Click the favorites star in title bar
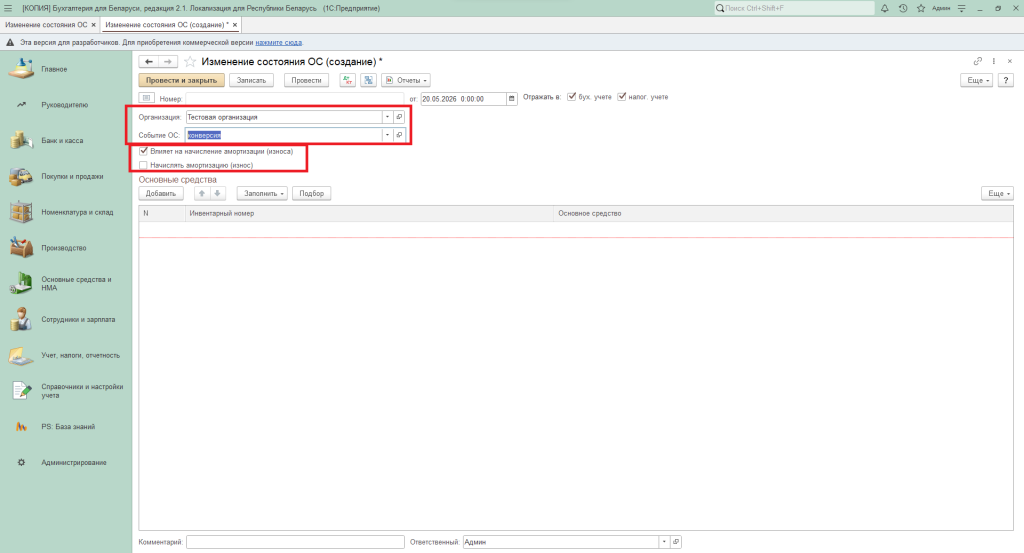 921,8
